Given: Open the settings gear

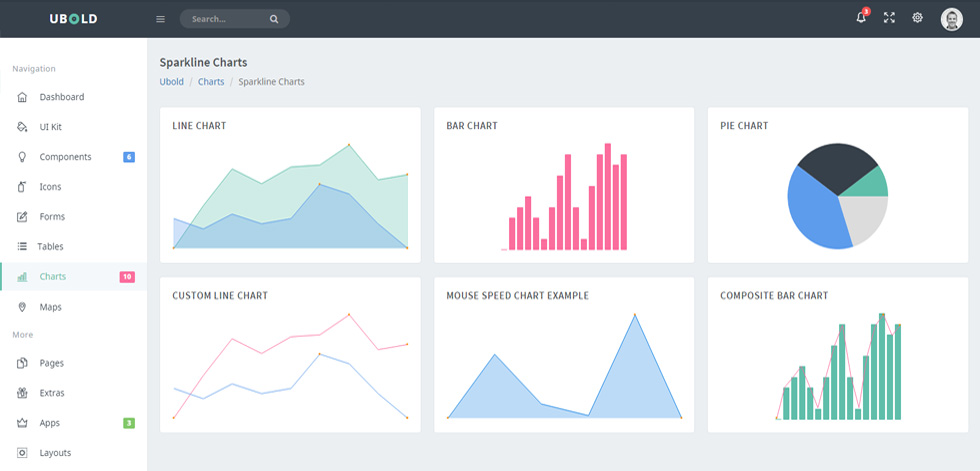Looking at the screenshot, I should click(917, 17).
